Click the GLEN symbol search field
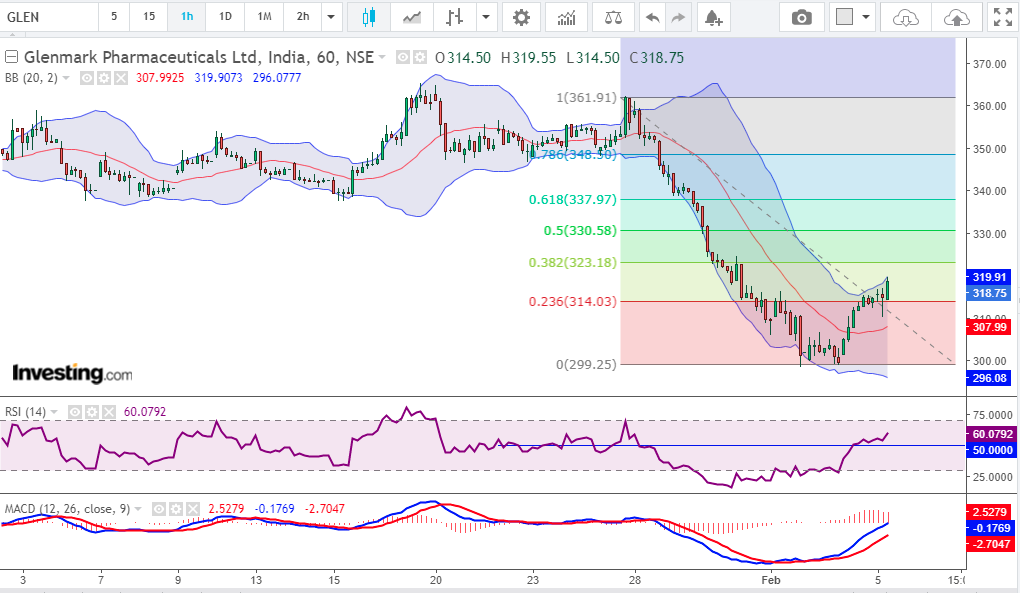The height and width of the screenshot is (593, 1020). (x=49, y=17)
